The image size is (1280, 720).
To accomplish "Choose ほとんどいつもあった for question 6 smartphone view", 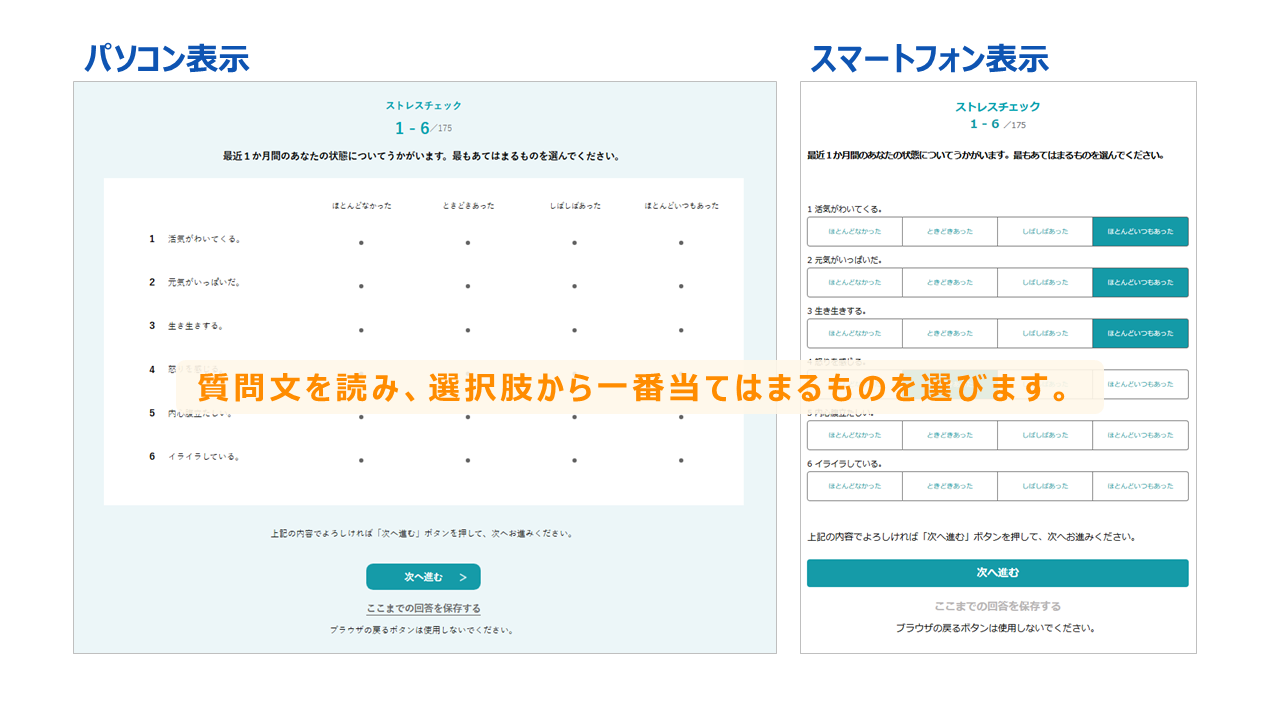I will point(1141,486).
